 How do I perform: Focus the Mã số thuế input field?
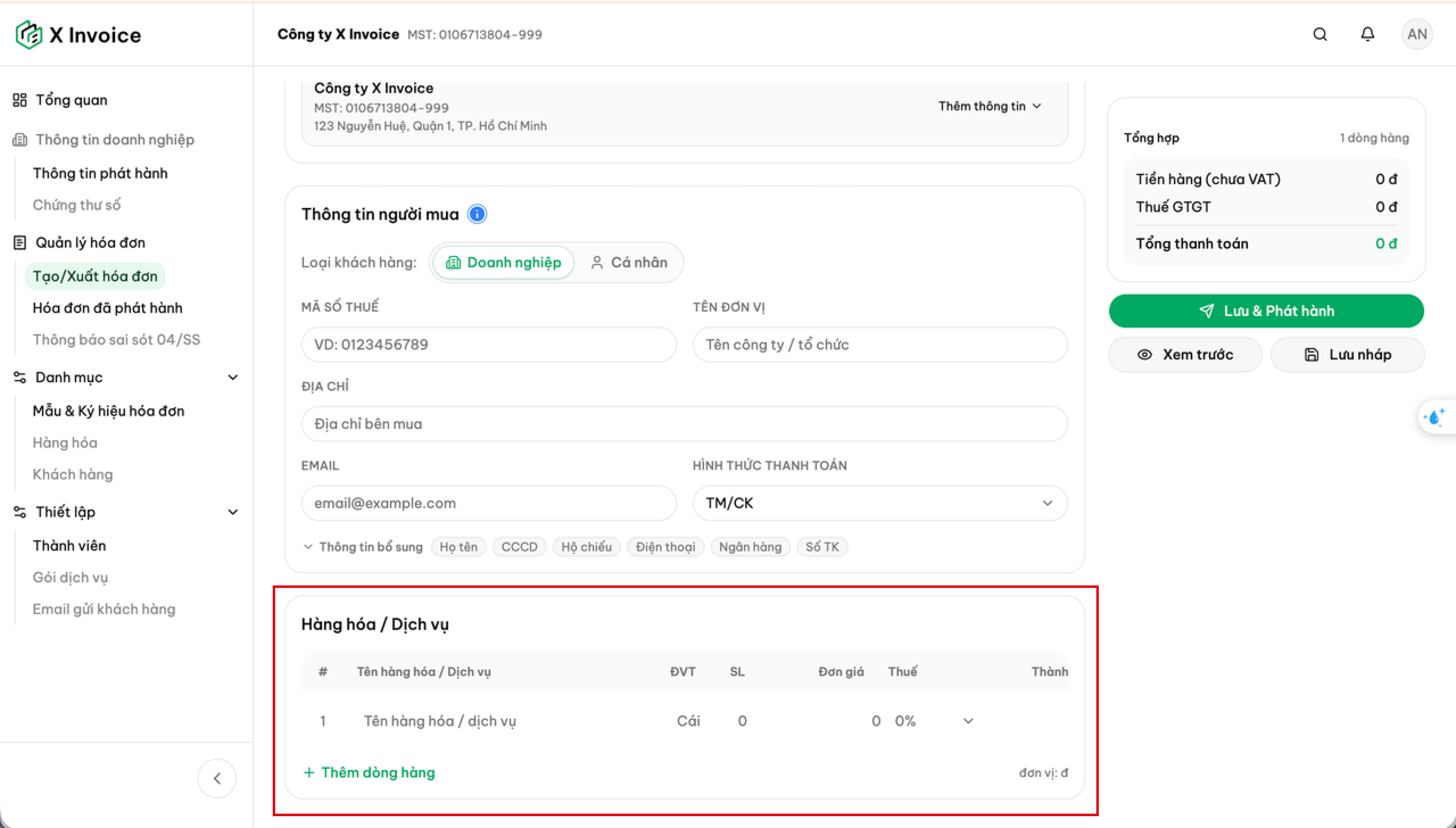(488, 345)
